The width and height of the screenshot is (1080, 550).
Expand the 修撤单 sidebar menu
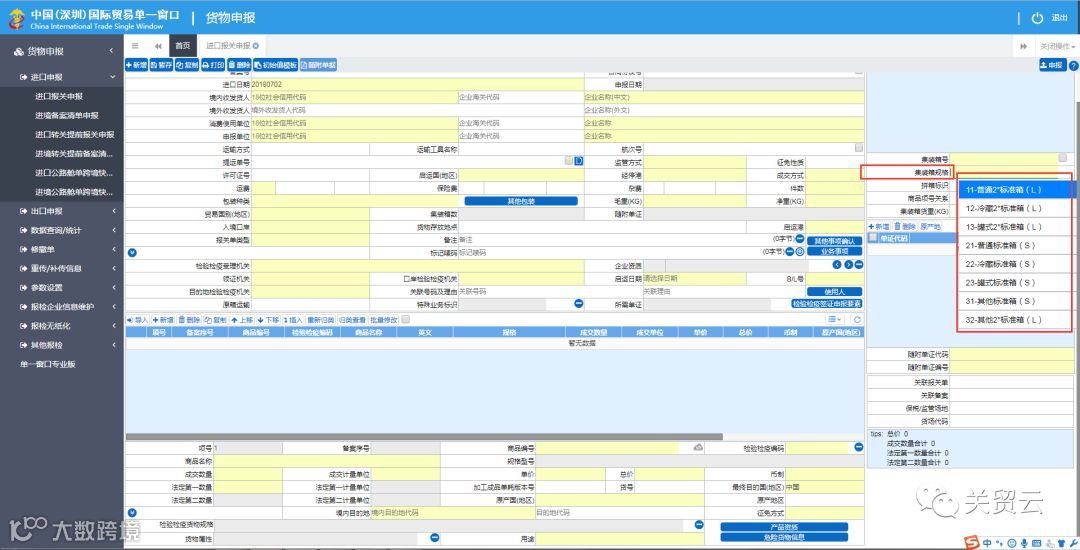pos(62,249)
